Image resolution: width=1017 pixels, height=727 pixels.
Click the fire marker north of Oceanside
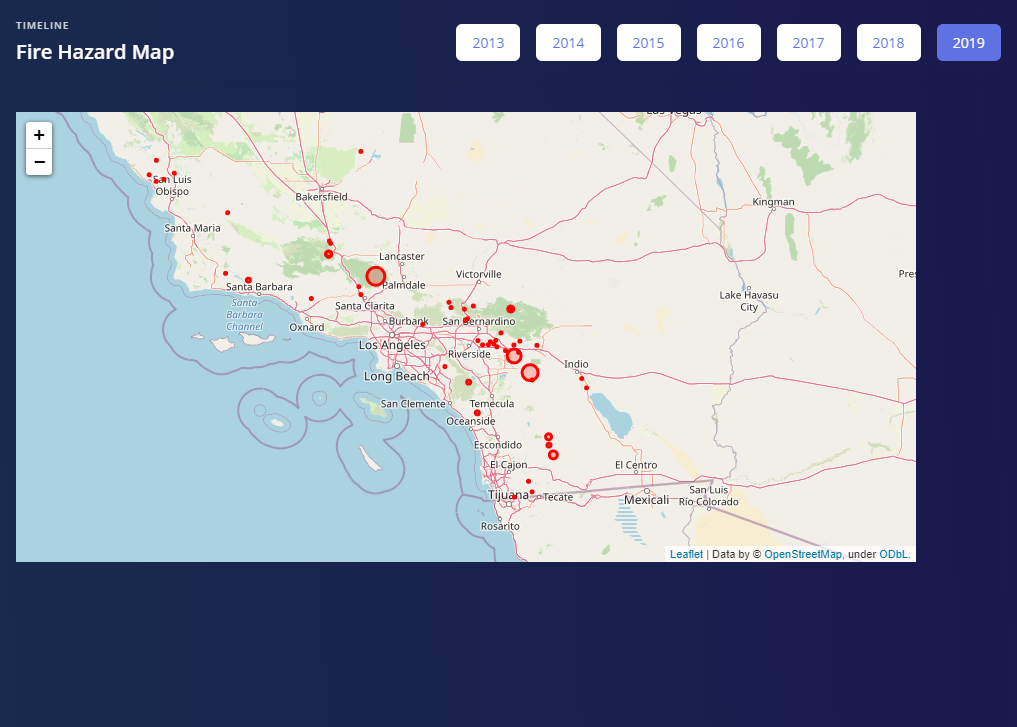477,412
